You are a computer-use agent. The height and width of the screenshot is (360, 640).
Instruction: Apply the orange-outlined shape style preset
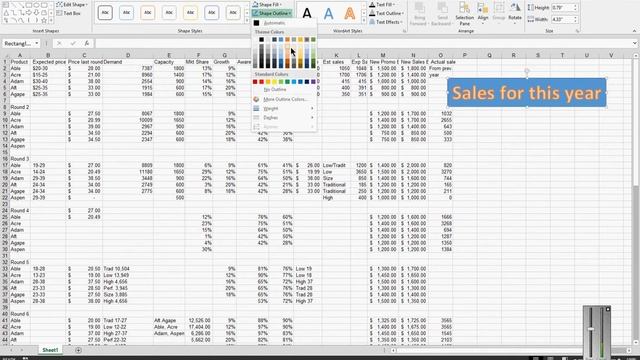(x=148, y=13)
